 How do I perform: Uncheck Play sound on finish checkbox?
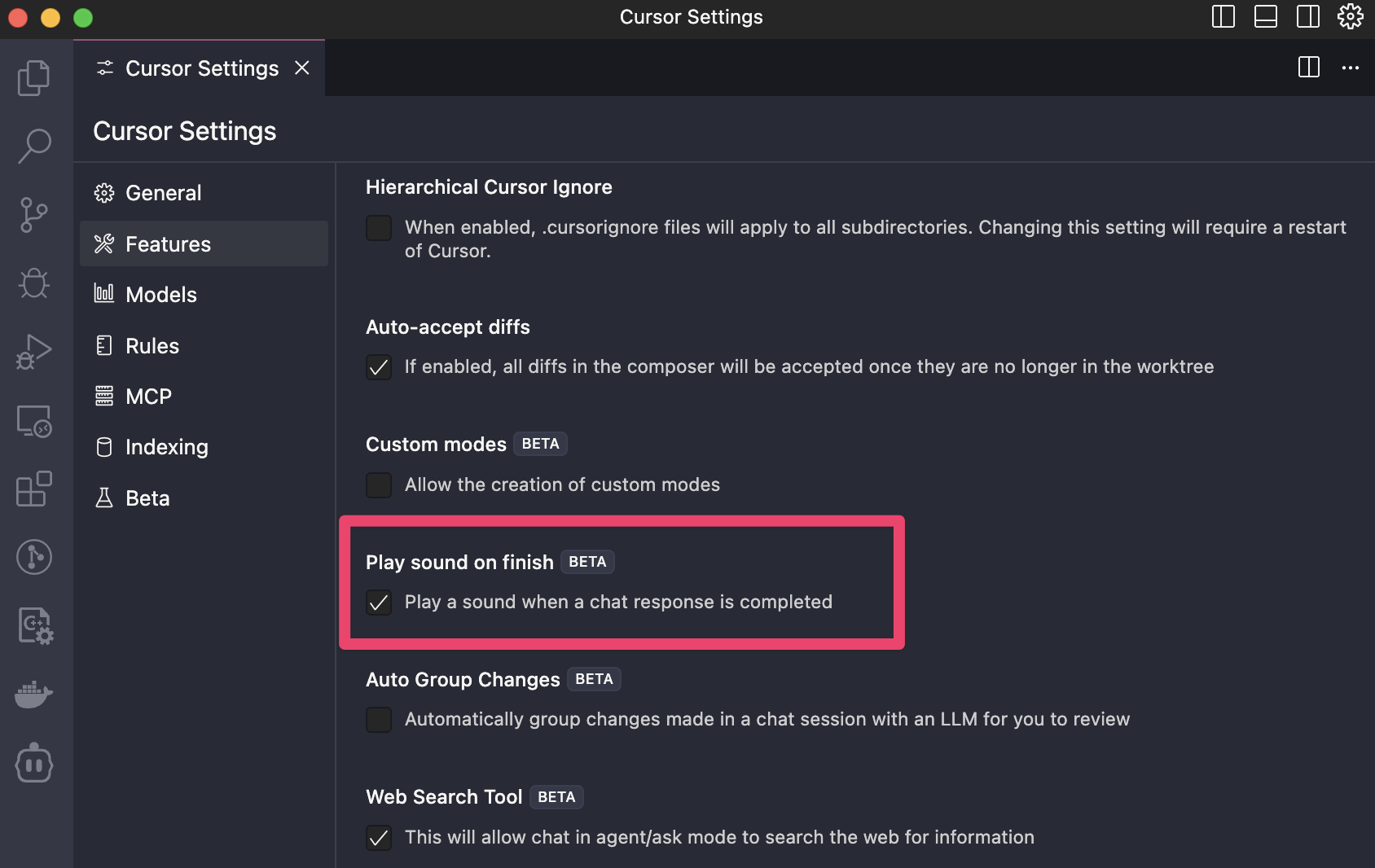[x=379, y=603]
